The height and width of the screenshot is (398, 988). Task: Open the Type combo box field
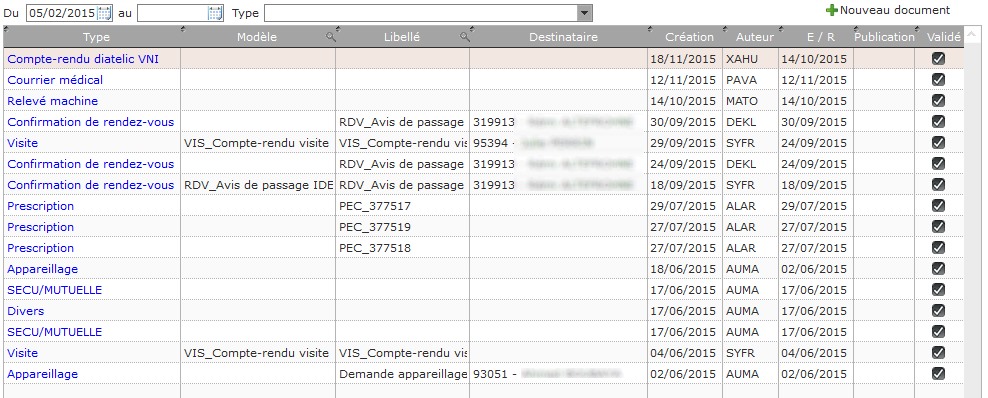(428, 12)
